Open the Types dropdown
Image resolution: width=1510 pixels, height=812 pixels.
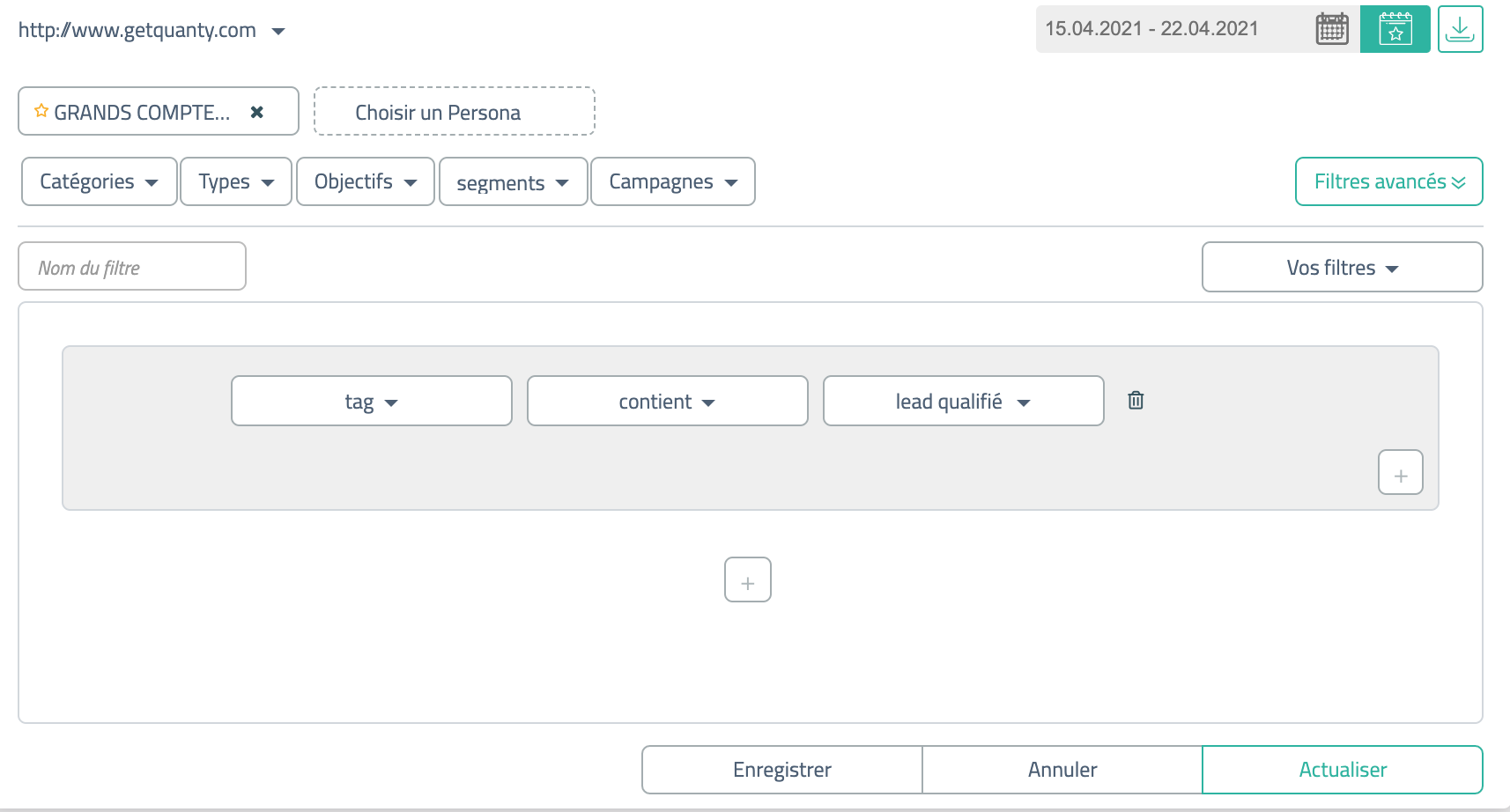tap(236, 181)
